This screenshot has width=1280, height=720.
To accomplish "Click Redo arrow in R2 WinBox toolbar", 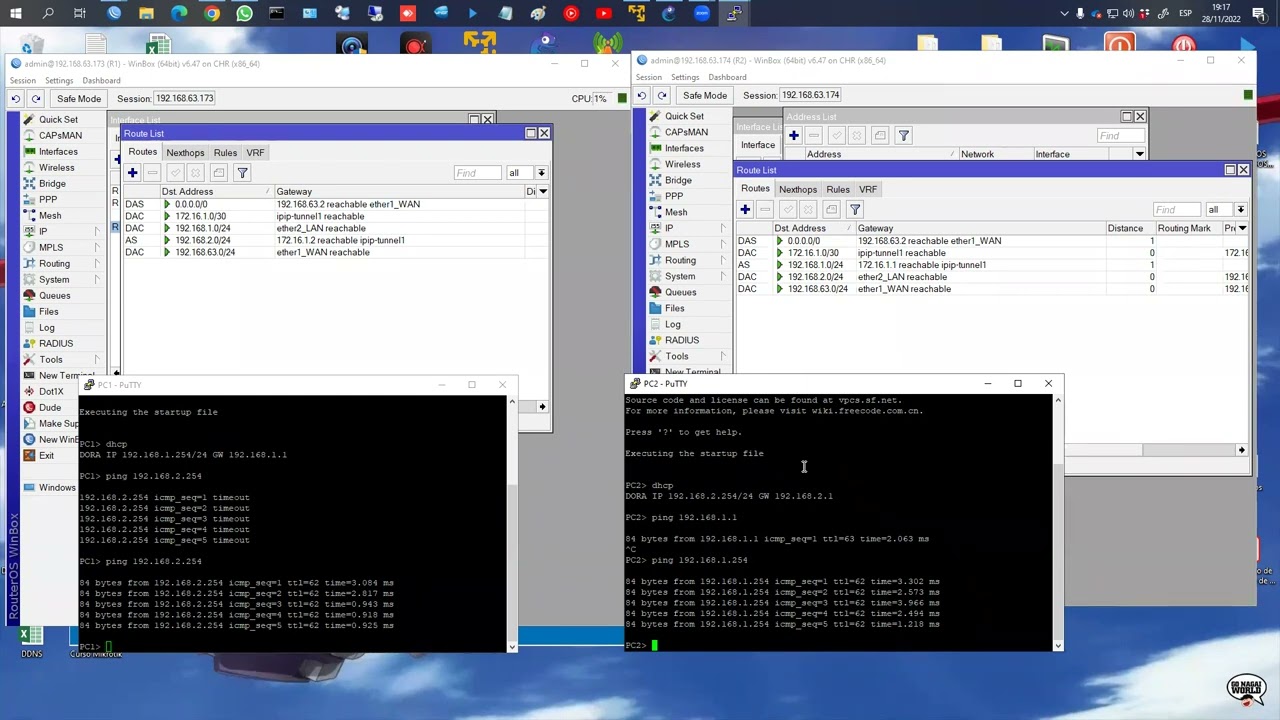I will click(662, 95).
